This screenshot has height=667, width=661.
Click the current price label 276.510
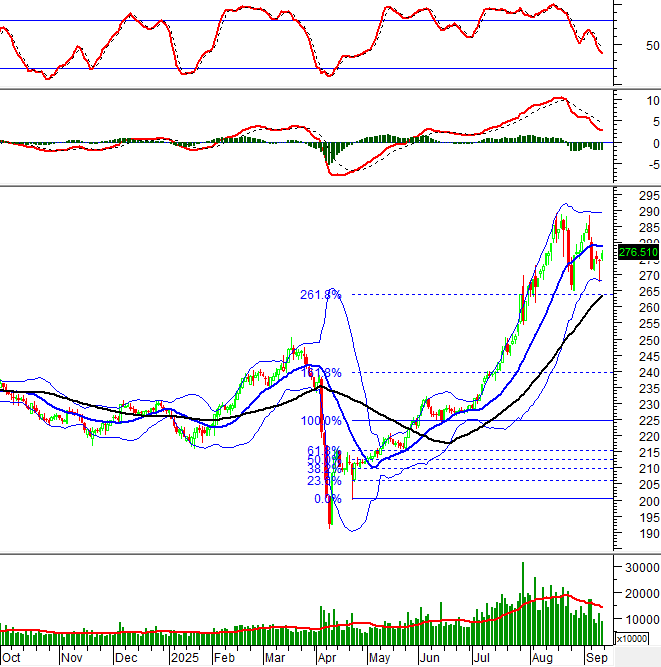[x=636, y=252]
